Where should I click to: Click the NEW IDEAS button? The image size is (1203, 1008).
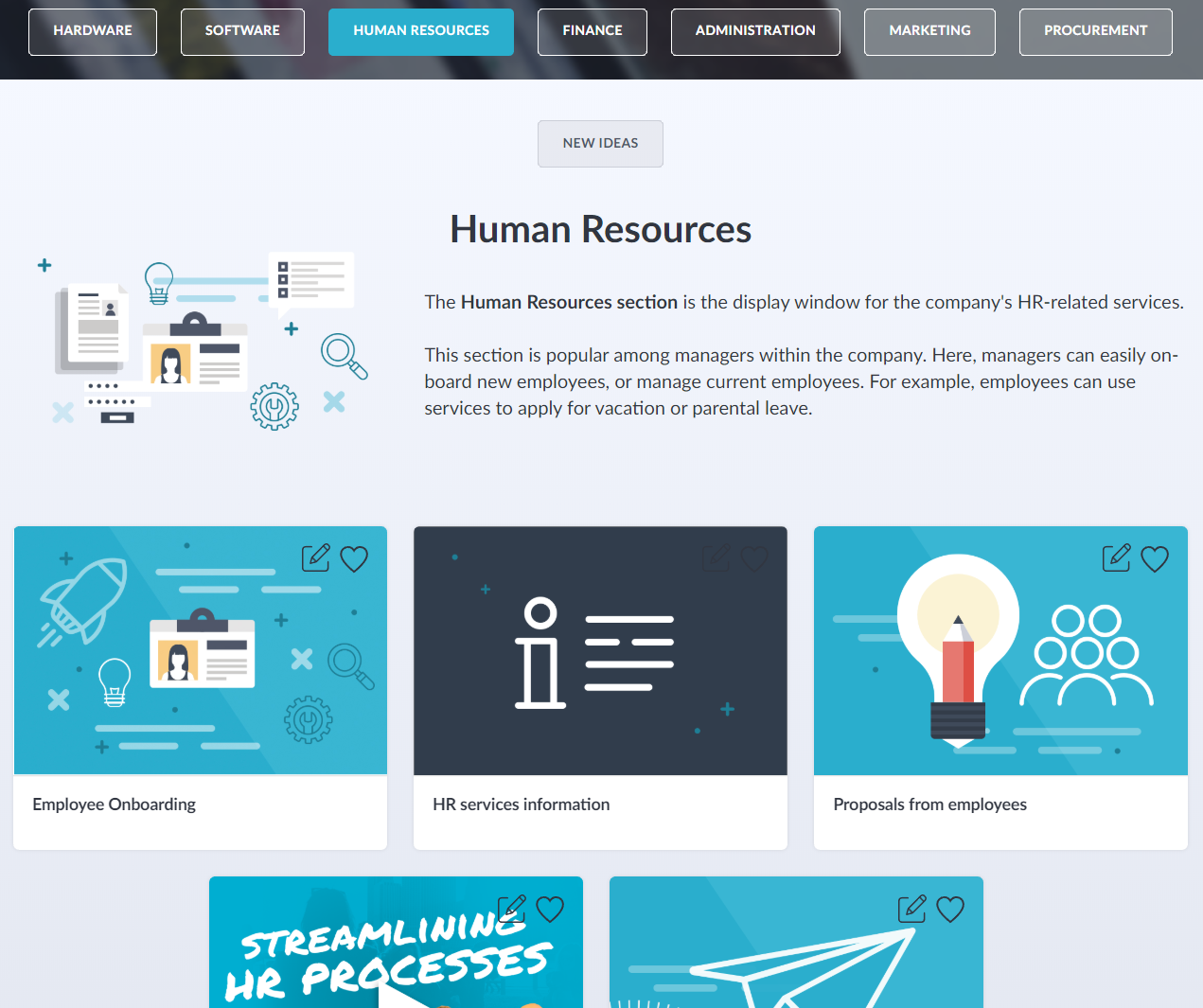[600, 143]
